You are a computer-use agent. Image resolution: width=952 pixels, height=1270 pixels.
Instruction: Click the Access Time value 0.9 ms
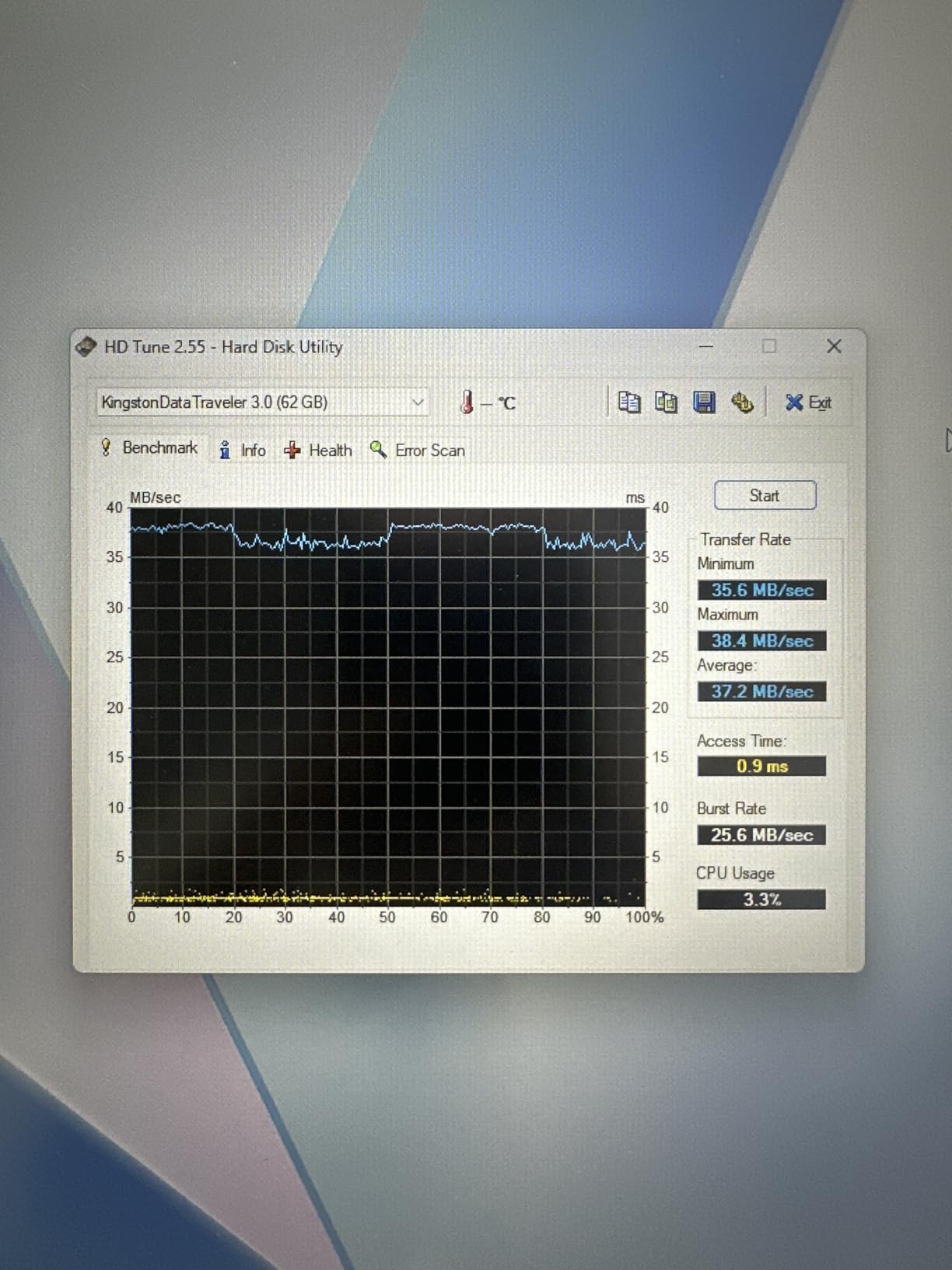[761, 766]
